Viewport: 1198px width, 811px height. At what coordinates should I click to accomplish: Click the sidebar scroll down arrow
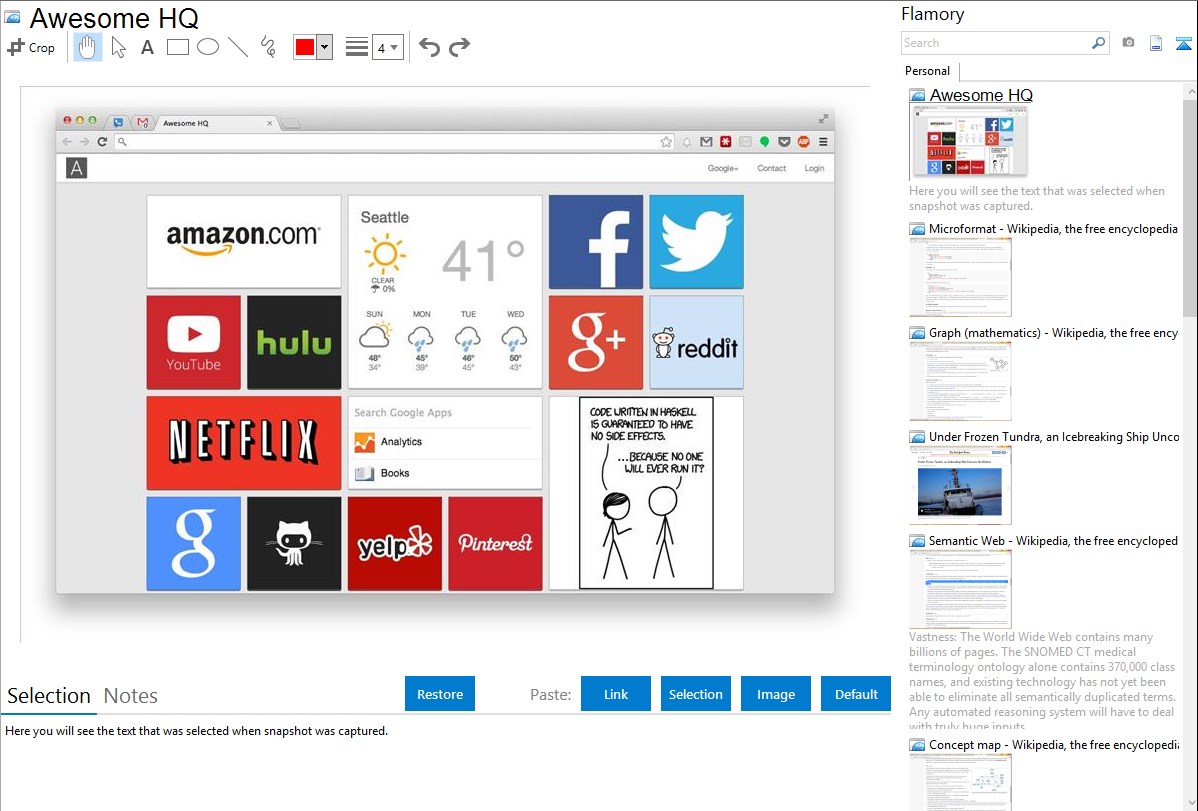[x=1191, y=803]
